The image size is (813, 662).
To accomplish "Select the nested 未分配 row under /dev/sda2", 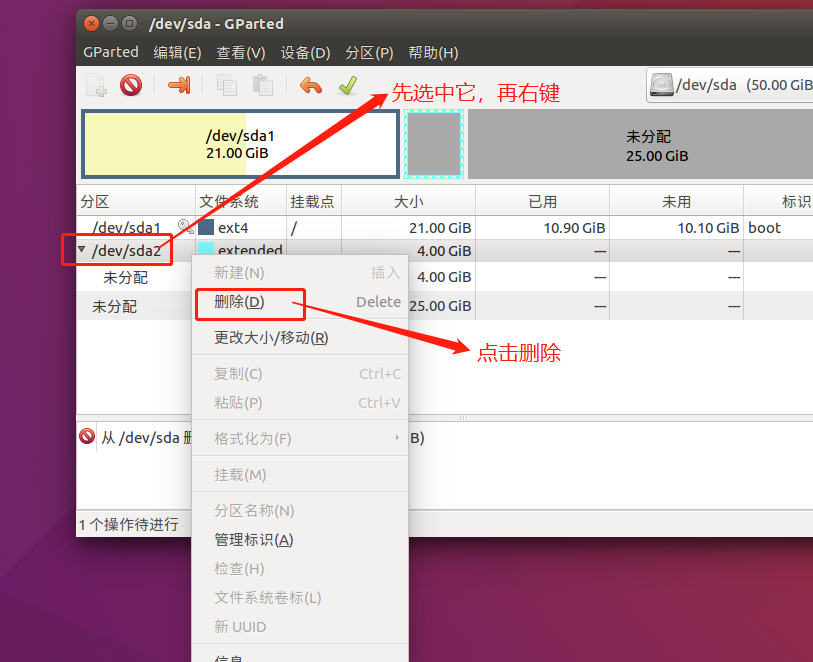I will pos(445,277).
